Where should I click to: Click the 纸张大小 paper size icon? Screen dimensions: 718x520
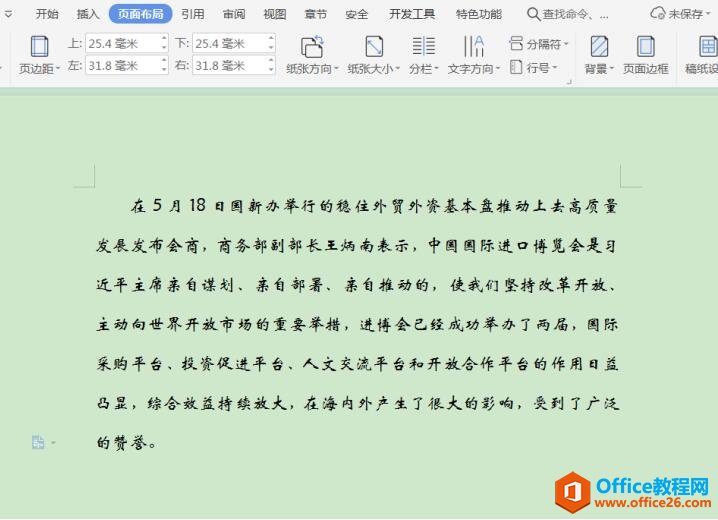[x=374, y=46]
